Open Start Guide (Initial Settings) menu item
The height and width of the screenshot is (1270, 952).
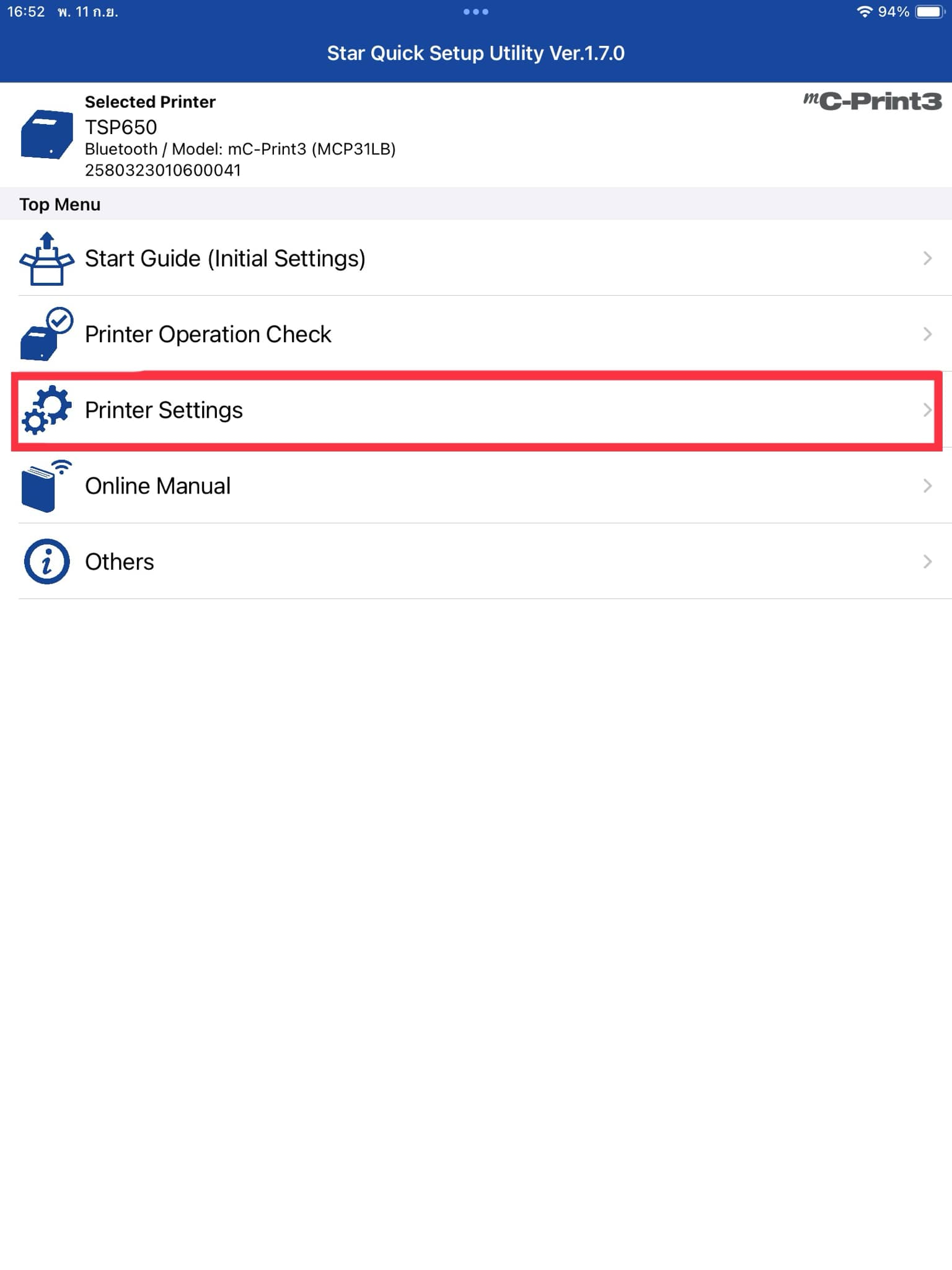tap(476, 258)
